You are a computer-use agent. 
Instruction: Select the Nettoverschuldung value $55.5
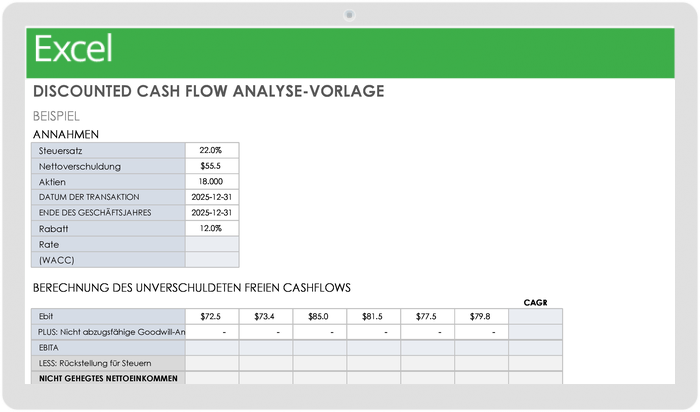[x=212, y=166]
